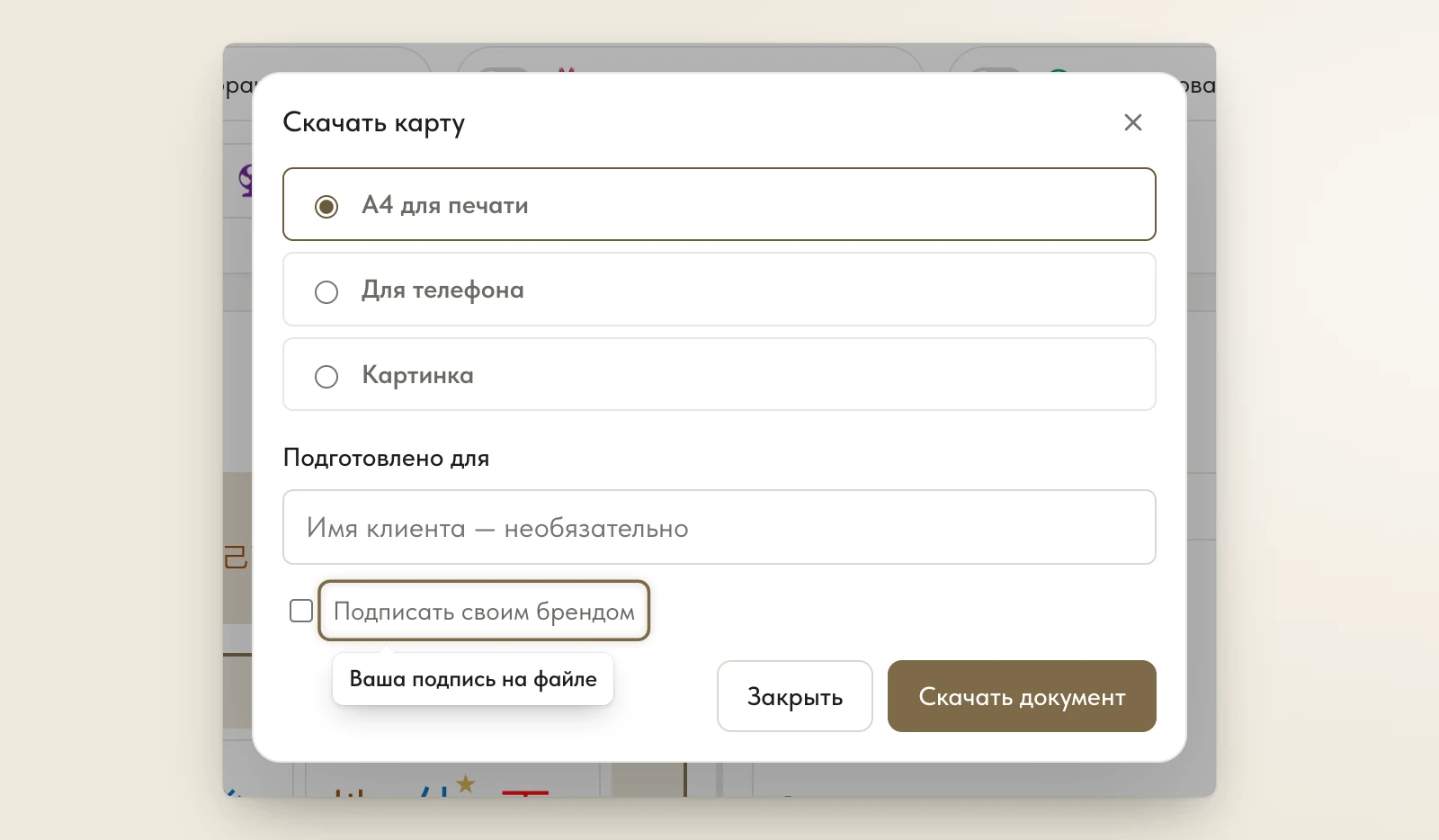Image resolution: width=1439 pixels, height=840 pixels.
Task: Focus the Имя клиента input field
Action: pyautogui.click(x=719, y=527)
